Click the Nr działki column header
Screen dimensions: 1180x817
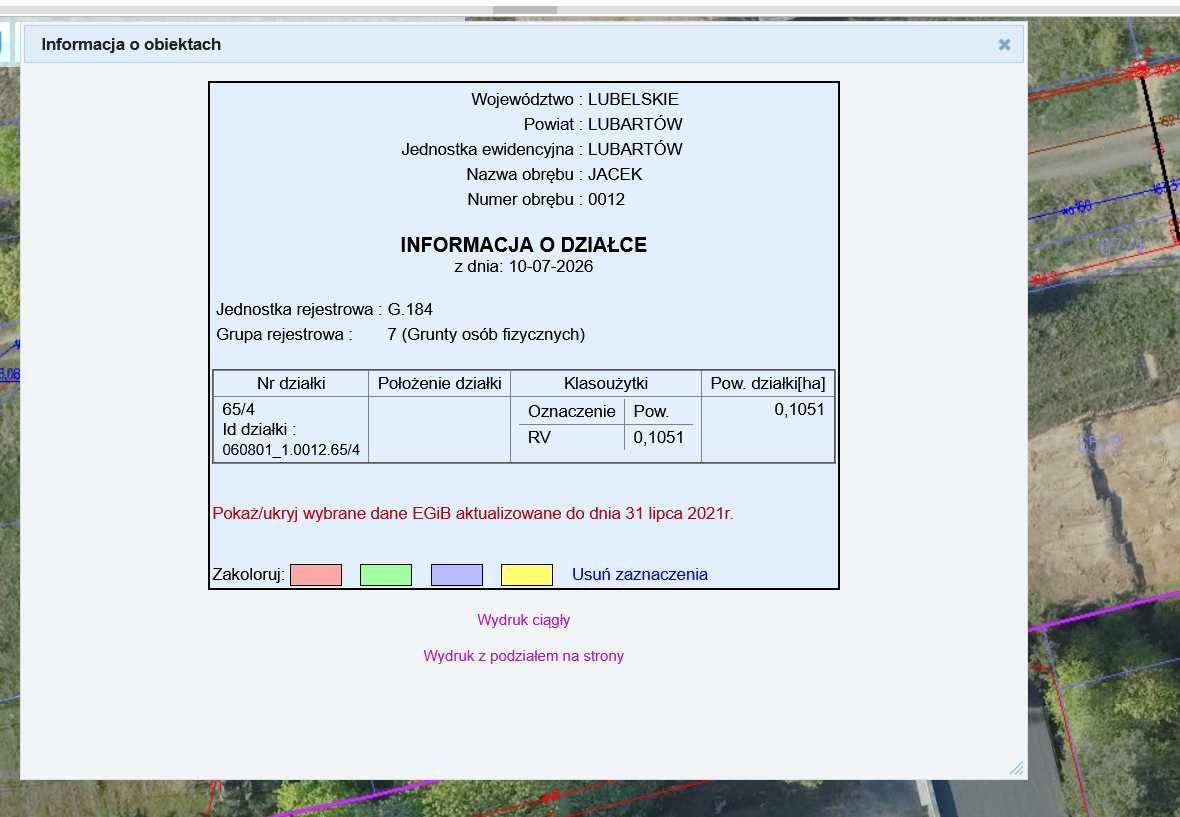click(291, 384)
